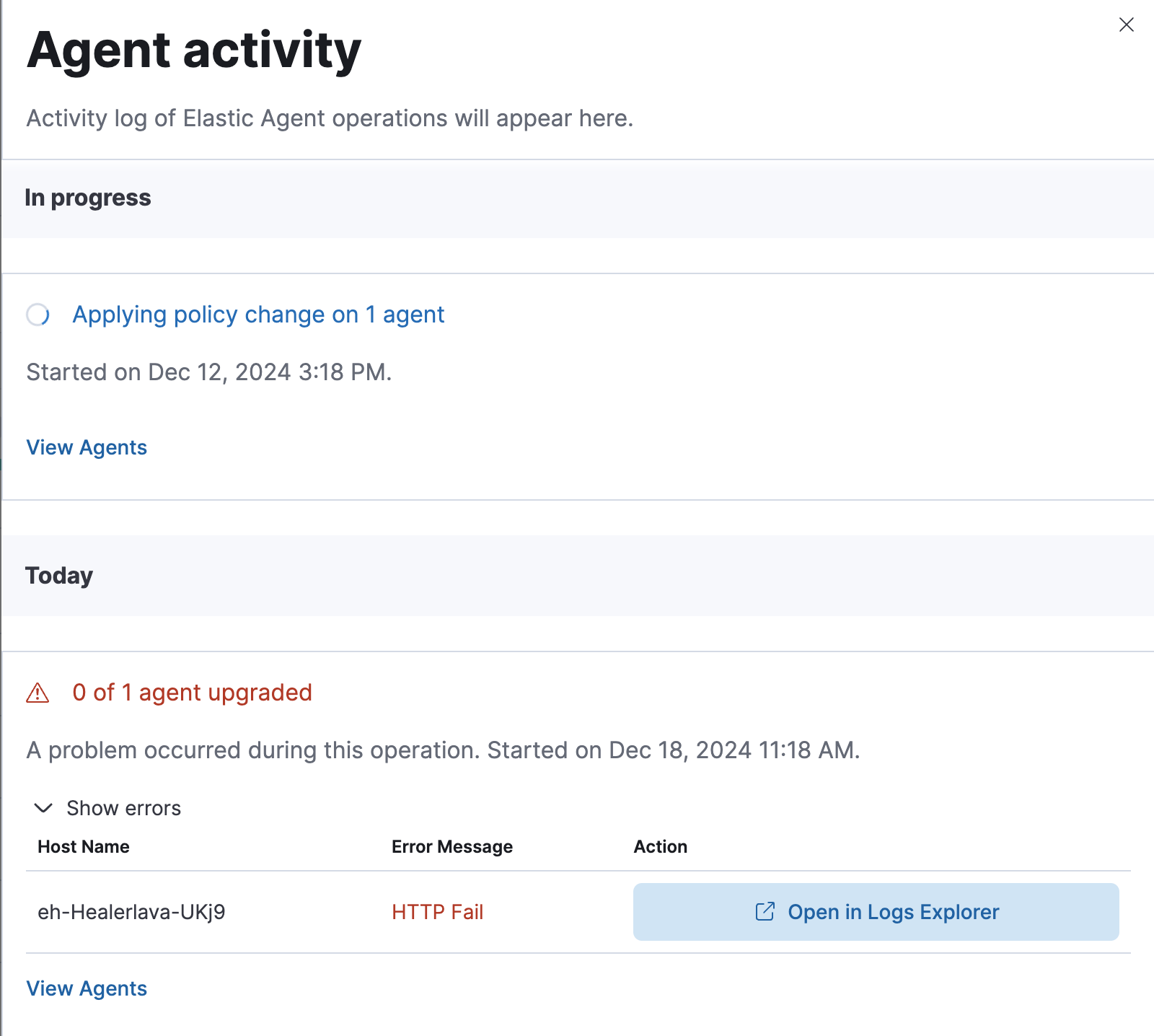Screen dimensions: 1154x1036
Task: Click 'Started on Dec 12, 2024 3:18 PM.' text
Action: (x=209, y=372)
